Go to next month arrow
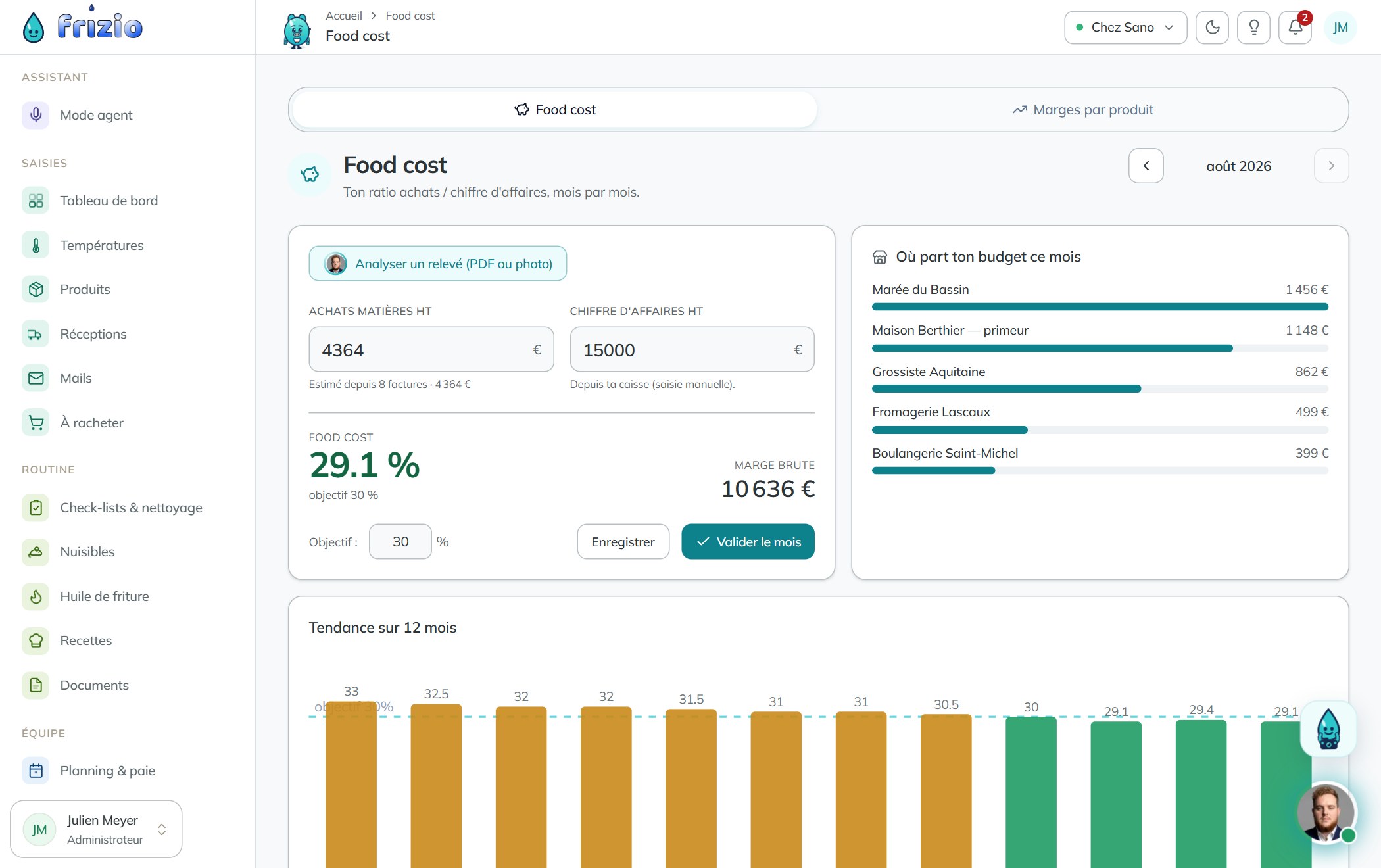1381x868 pixels. [1331, 166]
